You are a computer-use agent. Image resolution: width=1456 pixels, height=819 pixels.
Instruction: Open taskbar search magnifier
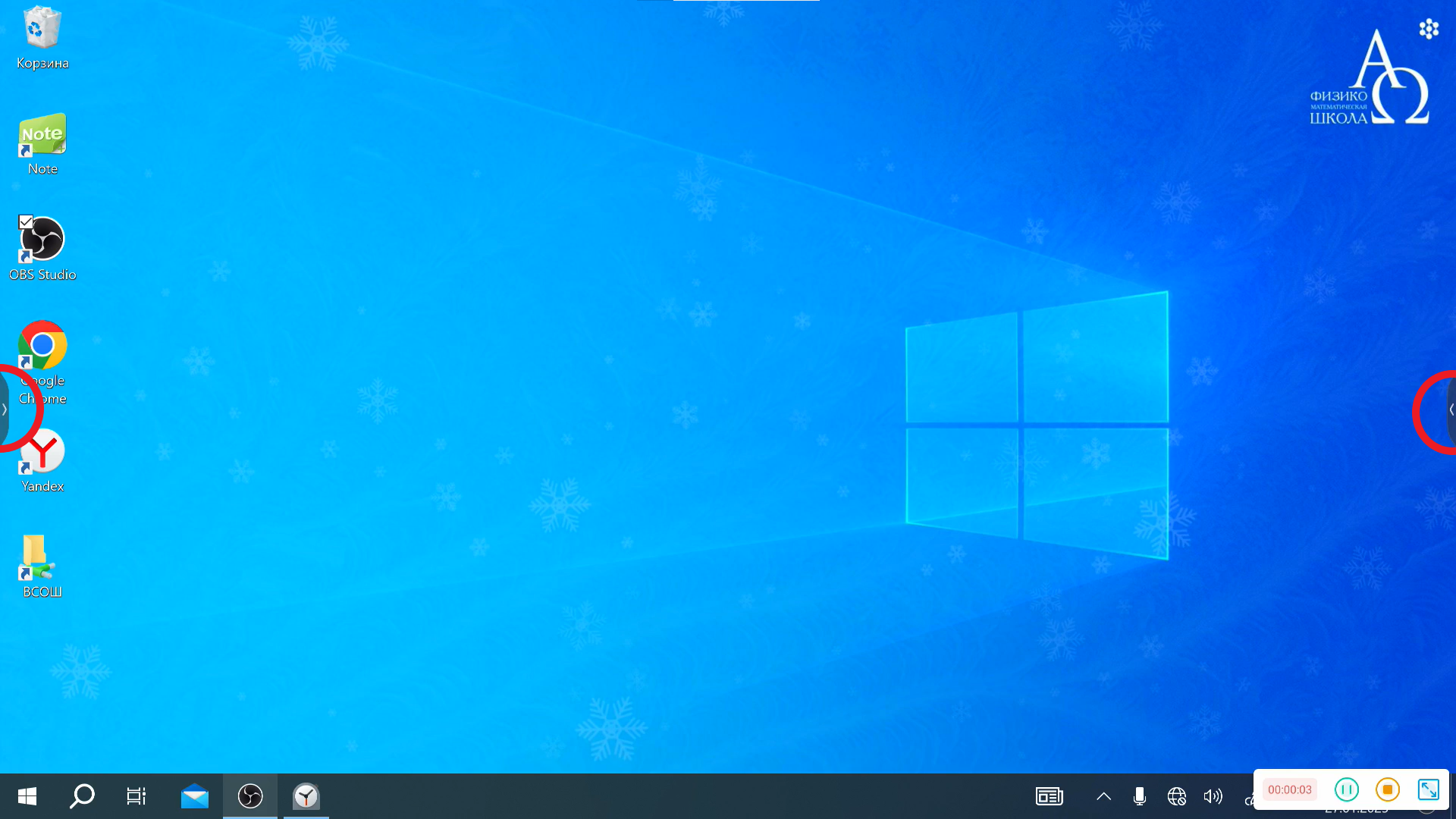point(82,796)
